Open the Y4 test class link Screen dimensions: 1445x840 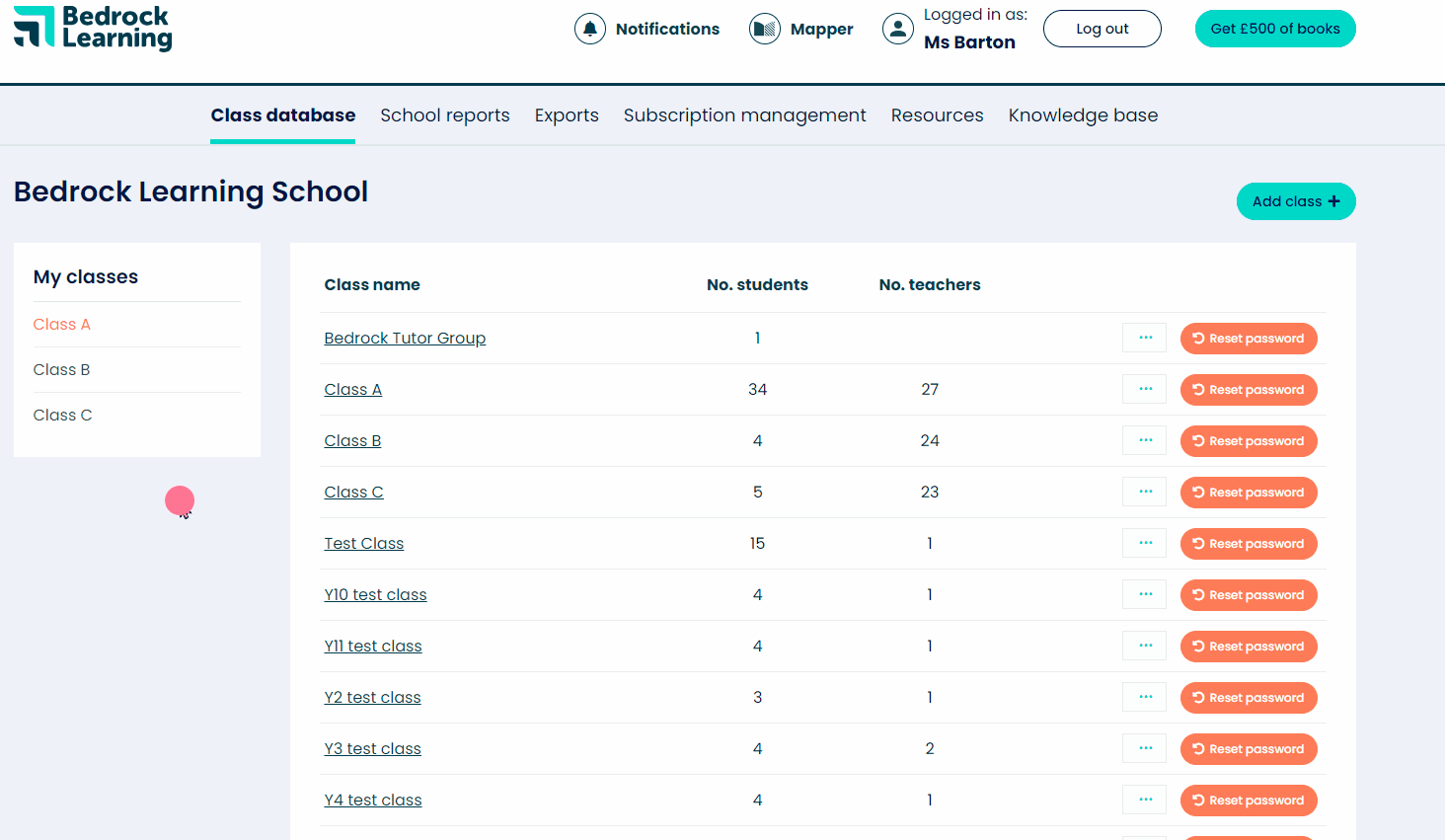point(373,801)
